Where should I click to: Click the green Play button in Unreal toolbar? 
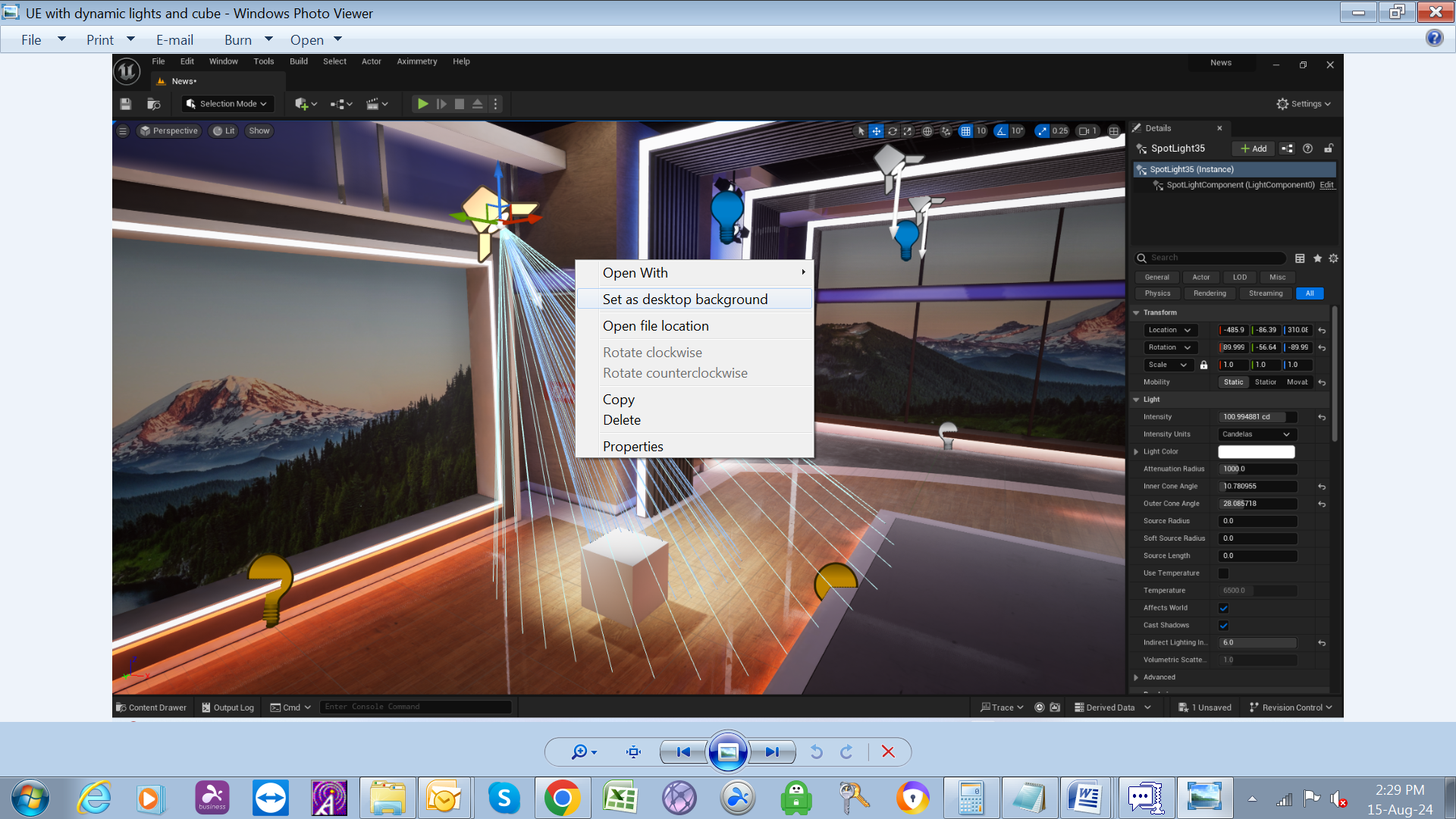pos(422,104)
